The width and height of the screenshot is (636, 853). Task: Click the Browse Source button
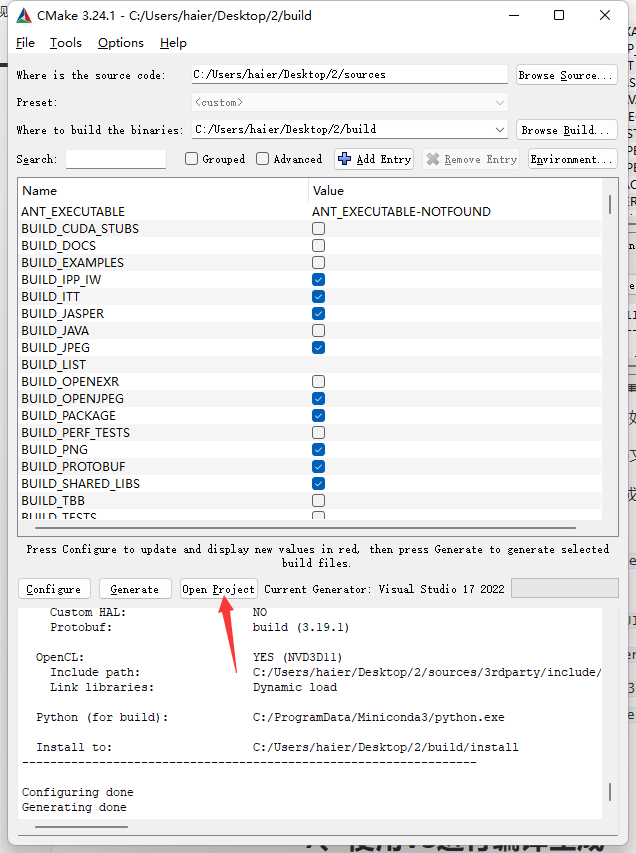566,75
